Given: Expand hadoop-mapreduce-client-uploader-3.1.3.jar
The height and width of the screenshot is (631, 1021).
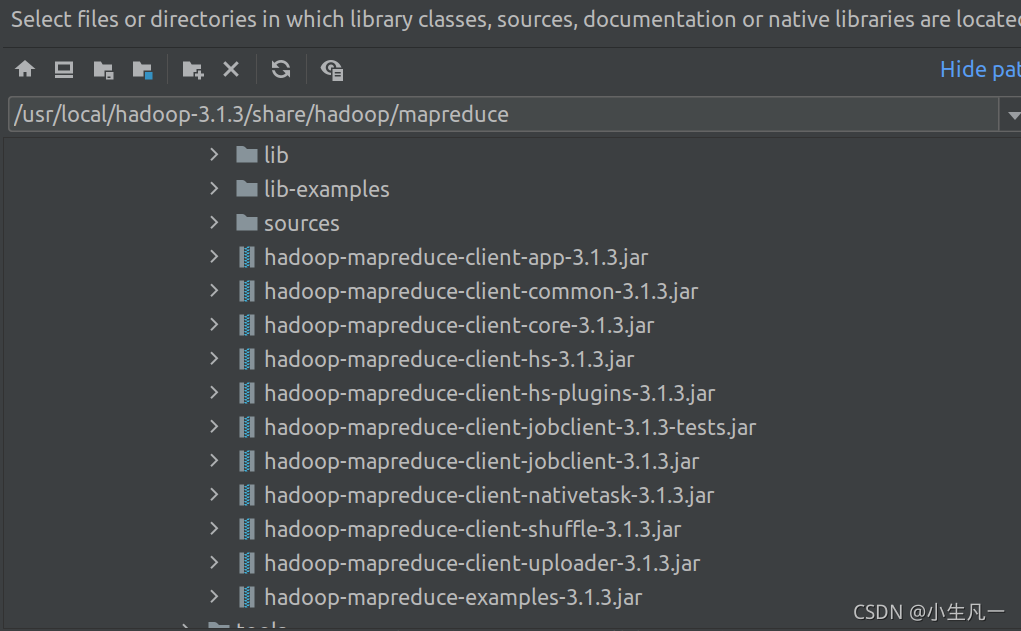Looking at the screenshot, I should (214, 563).
